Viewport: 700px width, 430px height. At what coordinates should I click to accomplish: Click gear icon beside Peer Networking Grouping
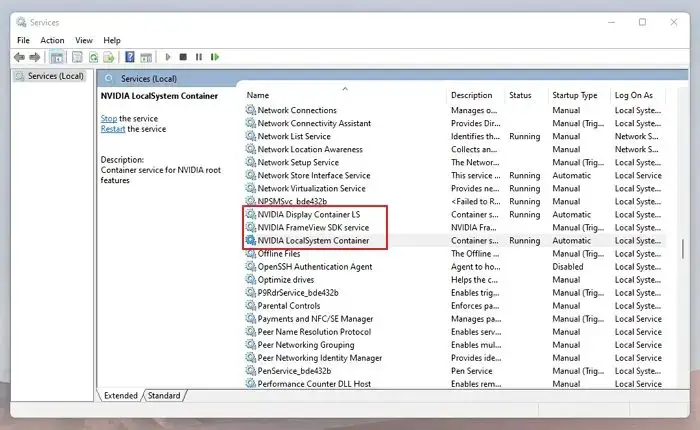coord(250,345)
